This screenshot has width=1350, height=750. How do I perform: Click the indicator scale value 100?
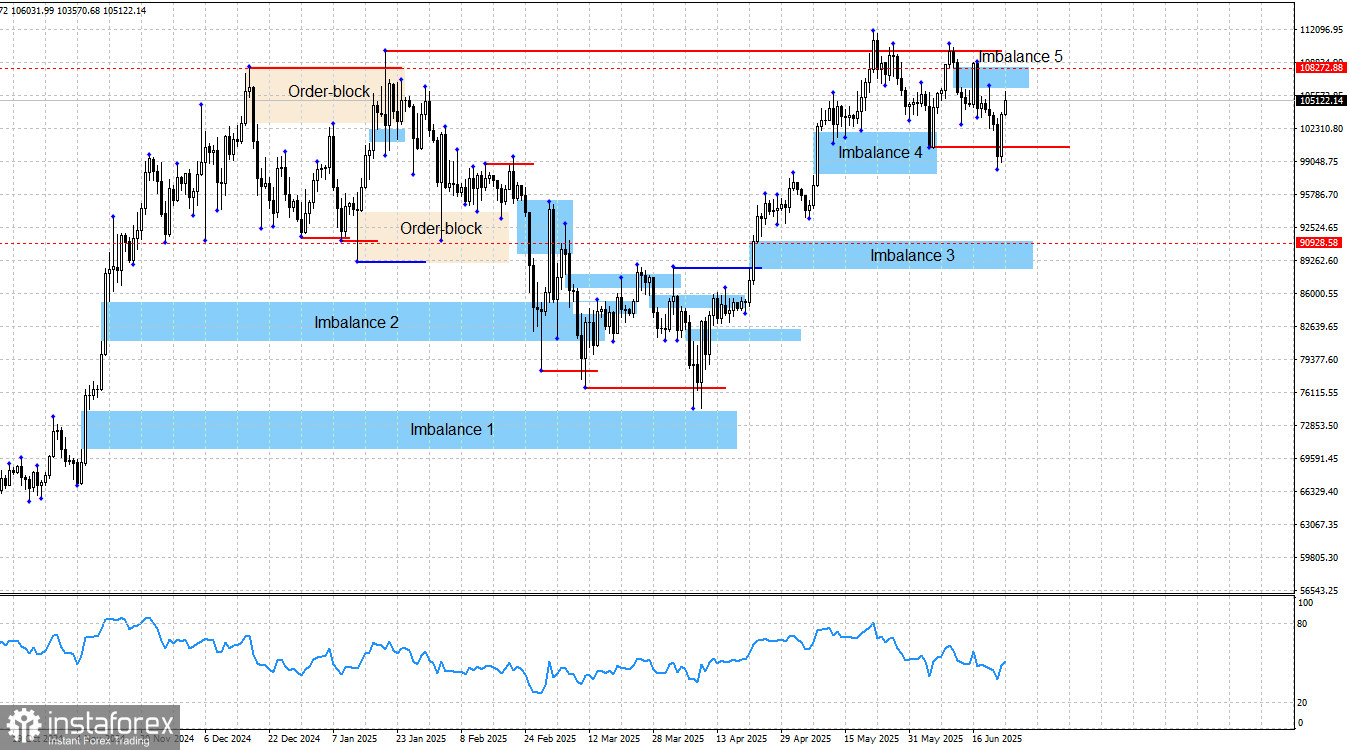pyautogui.click(x=1305, y=603)
